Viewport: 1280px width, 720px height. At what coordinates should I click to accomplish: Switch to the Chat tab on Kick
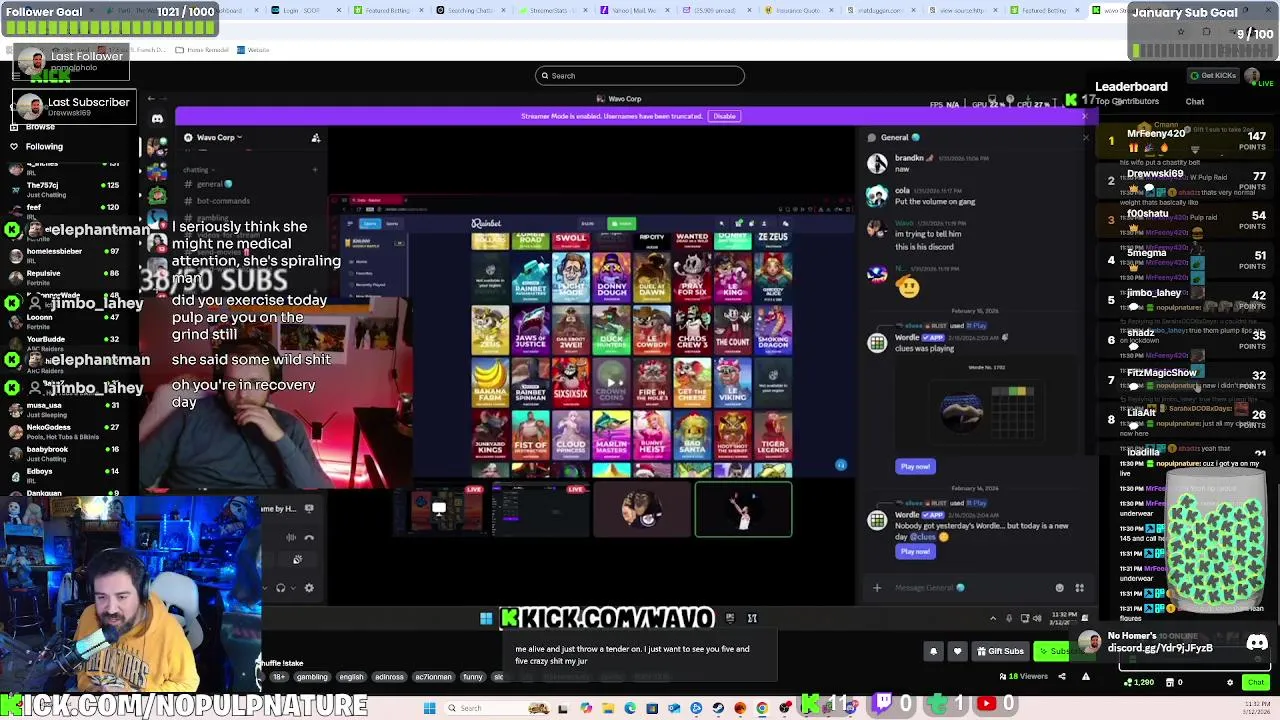click(x=1195, y=101)
